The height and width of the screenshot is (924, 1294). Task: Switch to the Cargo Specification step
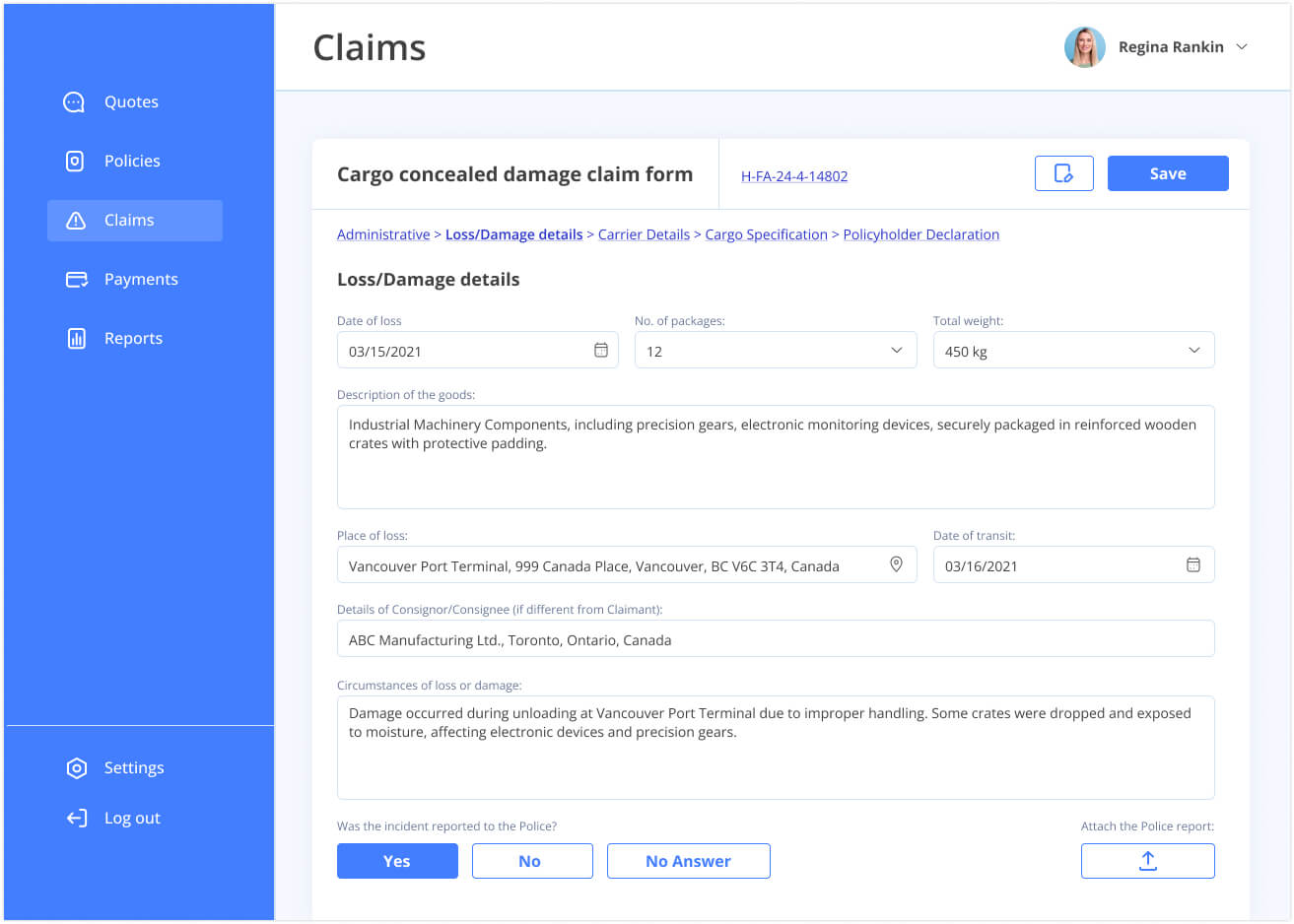[x=766, y=234]
